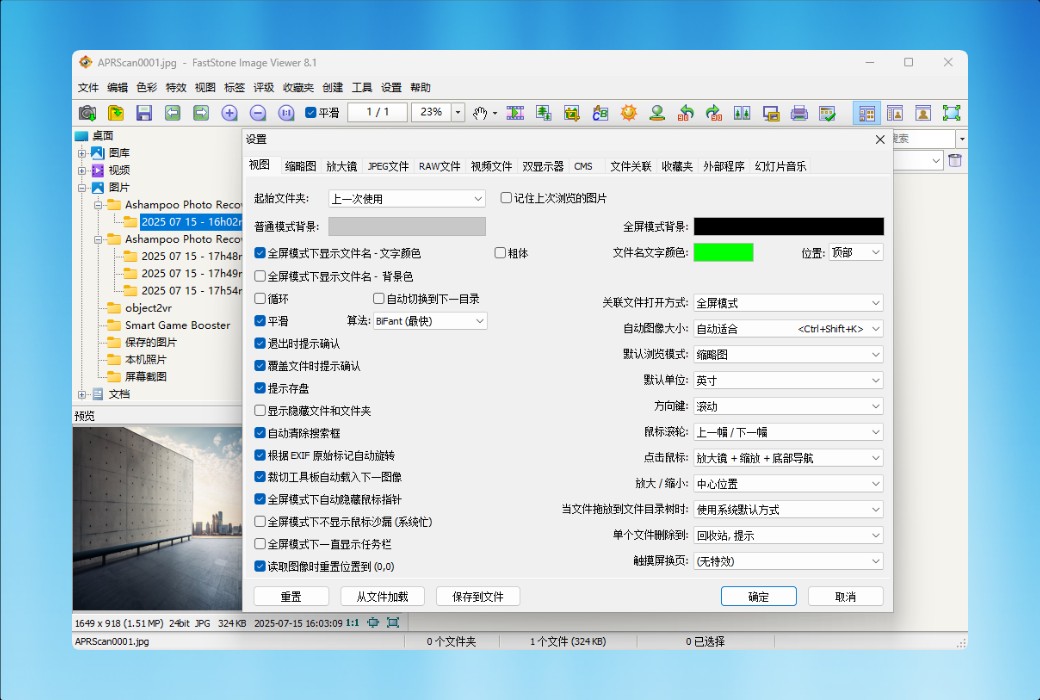Viewport: 1040px width, 700px height.
Task: Open the 色彩 menu
Action: [x=147, y=88]
